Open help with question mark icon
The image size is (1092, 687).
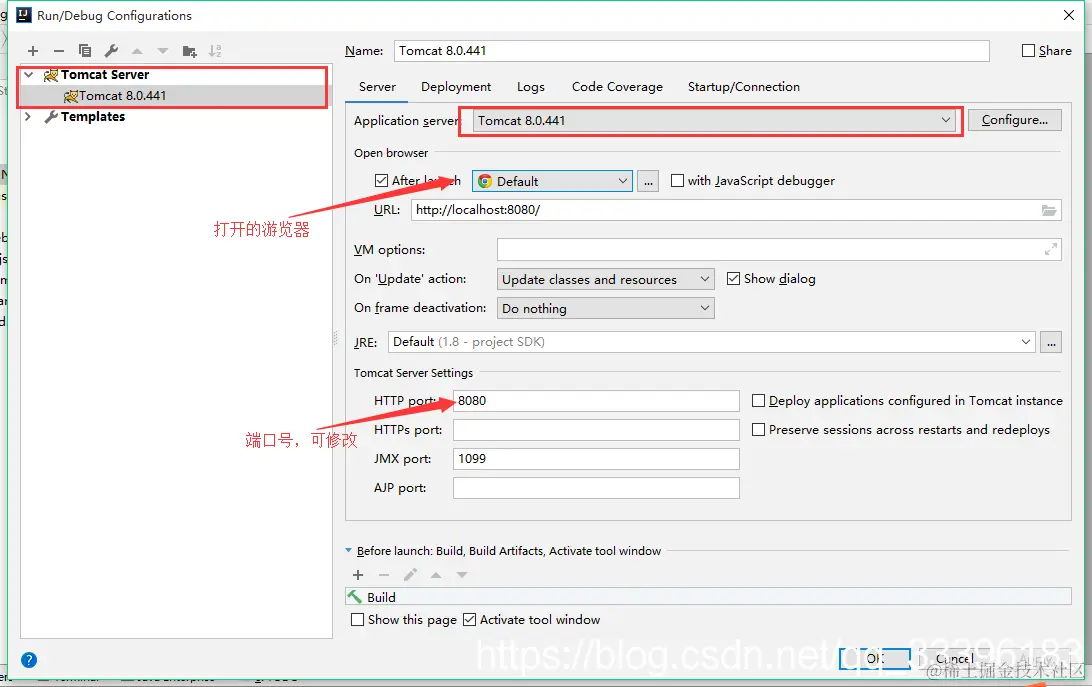pos(29,660)
